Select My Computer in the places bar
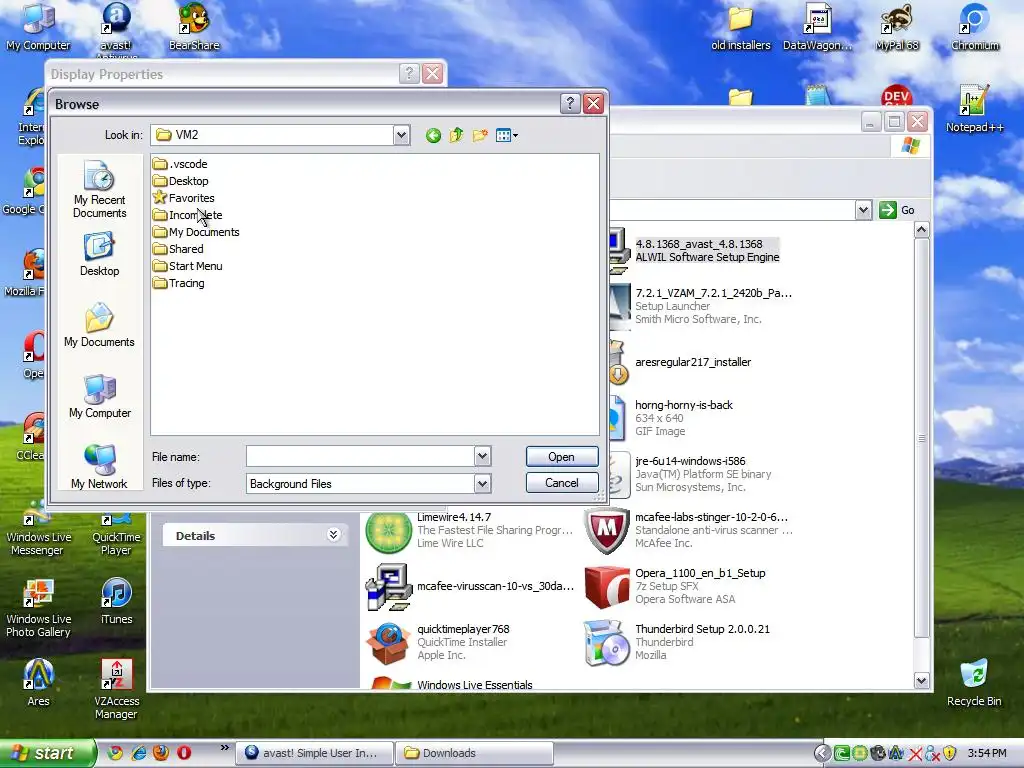This screenshot has height=768, width=1024. (x=99, y=396)
